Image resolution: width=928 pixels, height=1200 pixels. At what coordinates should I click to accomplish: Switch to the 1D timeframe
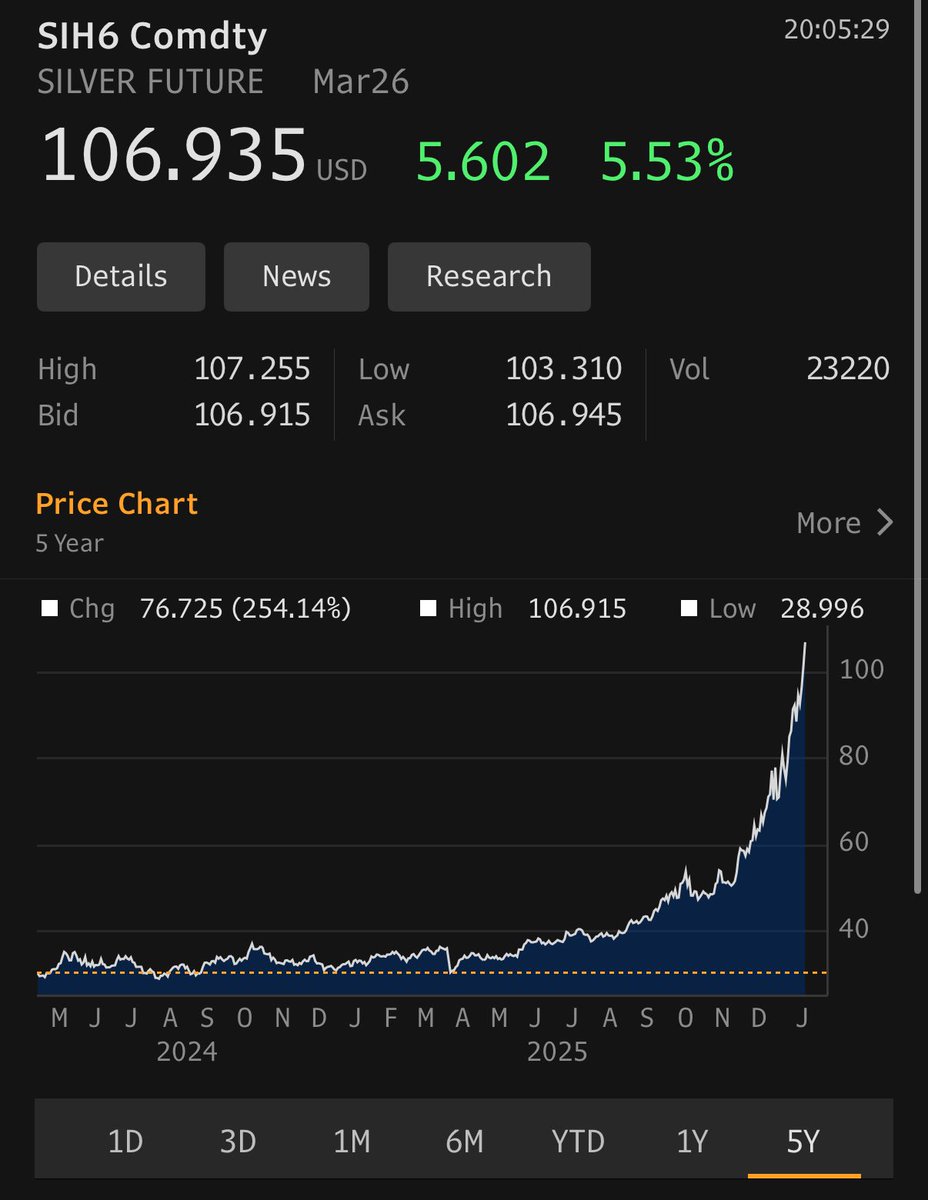125,1140
